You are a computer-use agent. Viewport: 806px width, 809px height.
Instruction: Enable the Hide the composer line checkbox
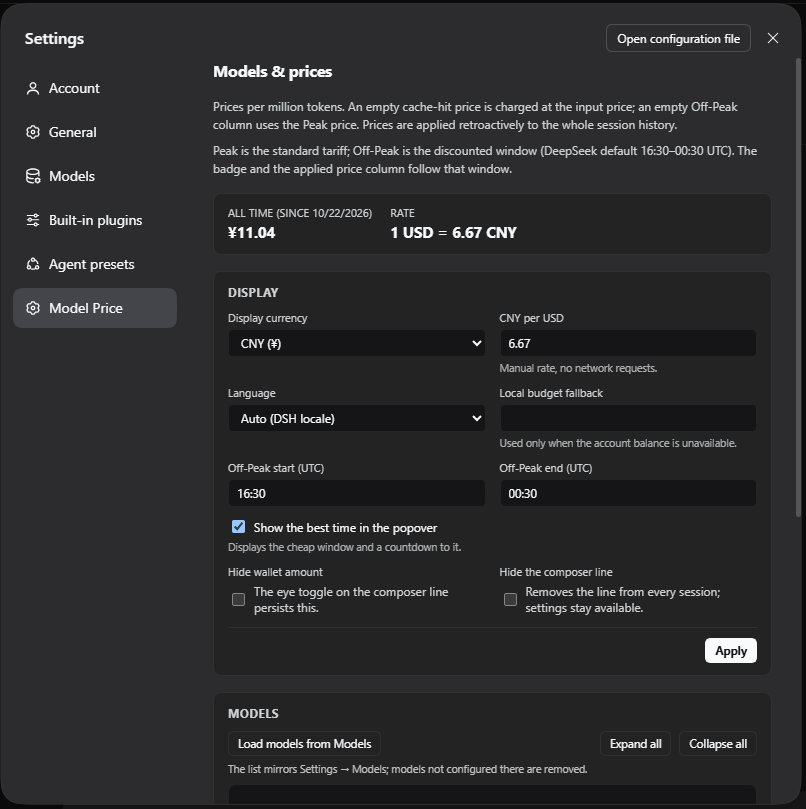510,599
